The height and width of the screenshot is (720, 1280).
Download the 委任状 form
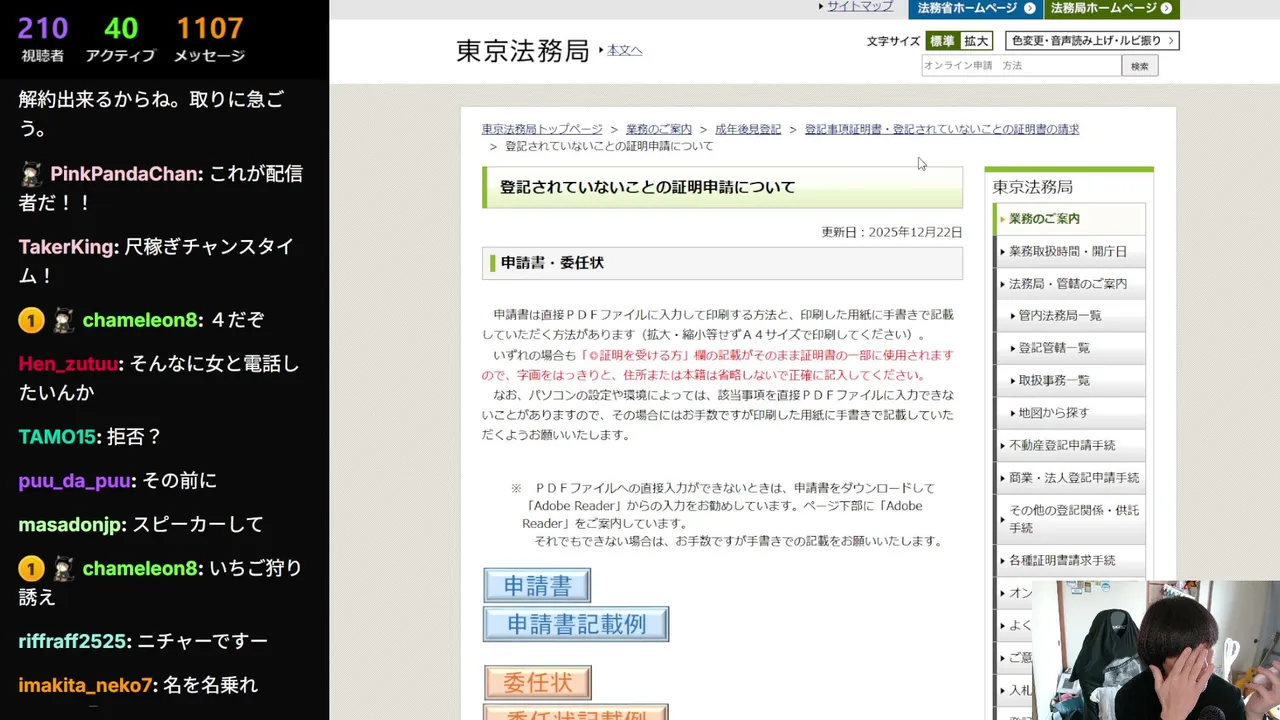[x=537, y=683]
